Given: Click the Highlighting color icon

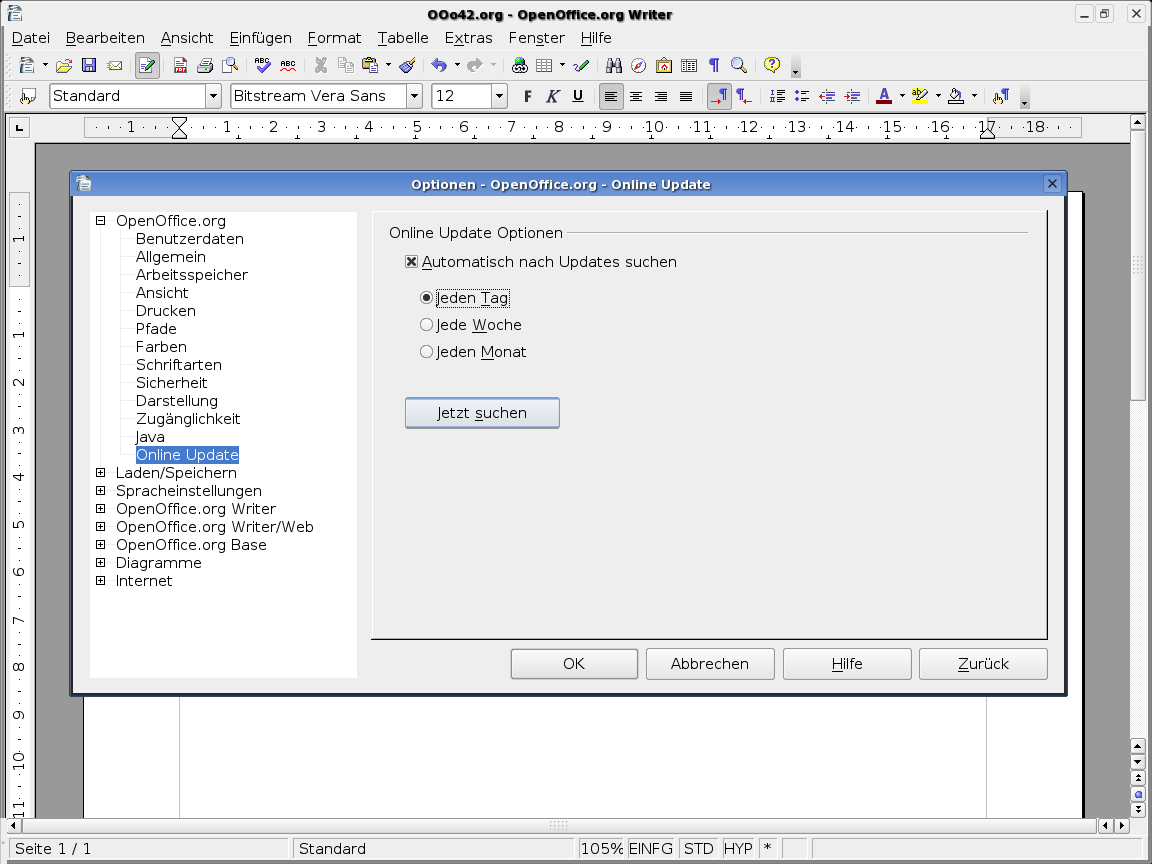Looking at the screenshot, I should [x=920, y=96].
